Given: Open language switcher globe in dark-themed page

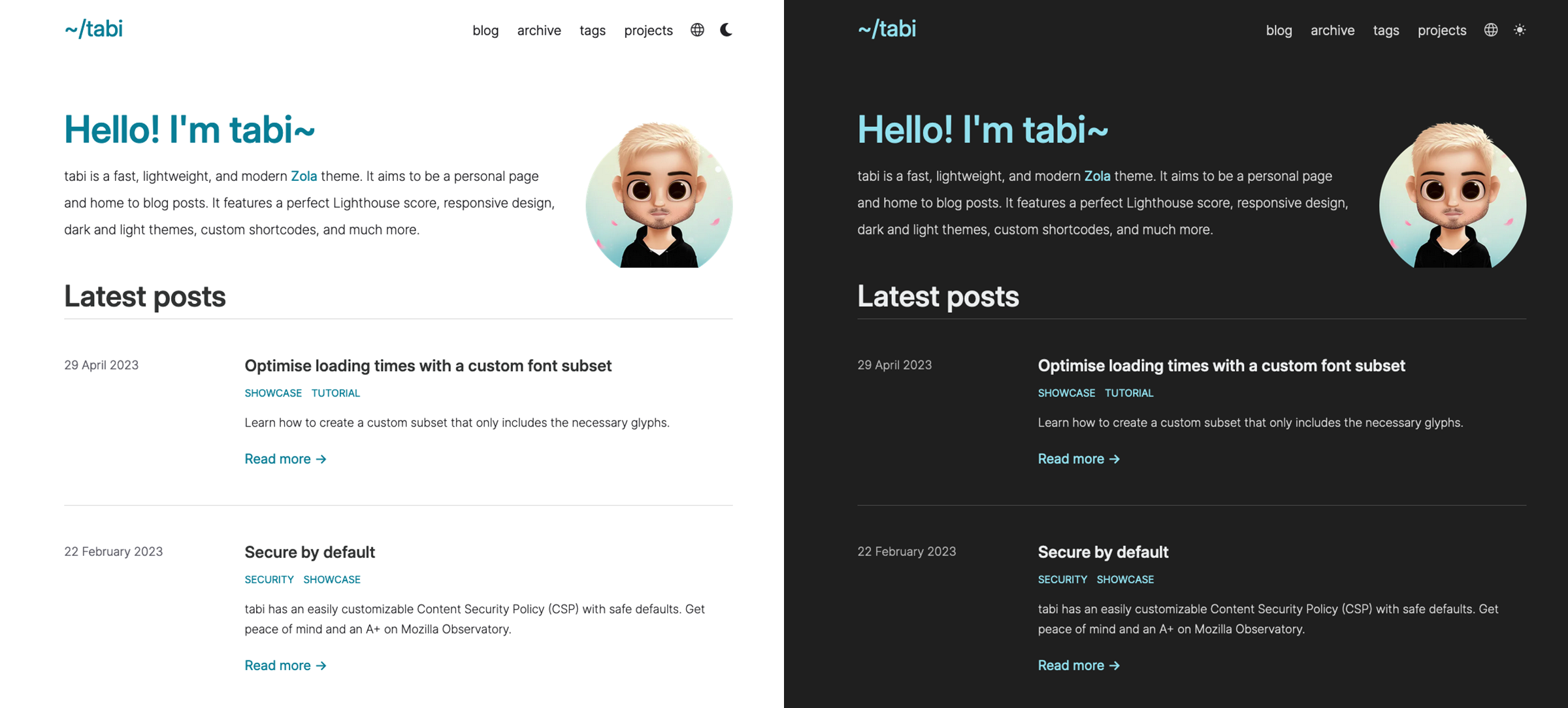Looking at the screenshot, I should point(1491,30).
